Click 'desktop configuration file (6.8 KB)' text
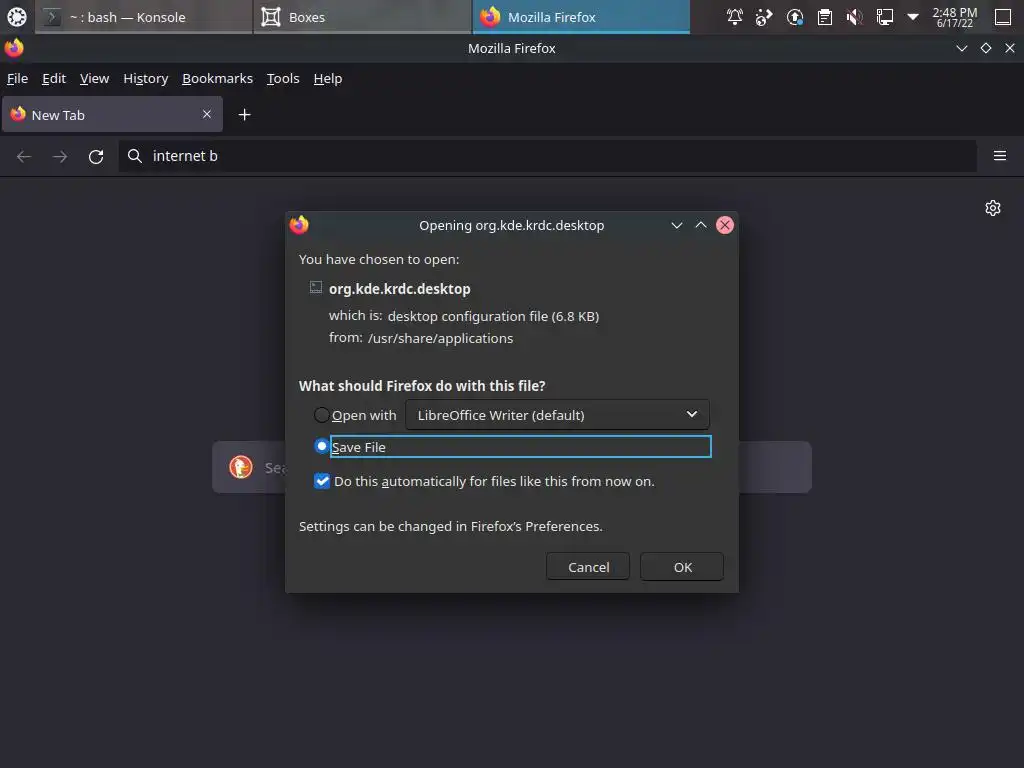The width and height of the screenshot is (1024, 768). click(x=493, y=316)
